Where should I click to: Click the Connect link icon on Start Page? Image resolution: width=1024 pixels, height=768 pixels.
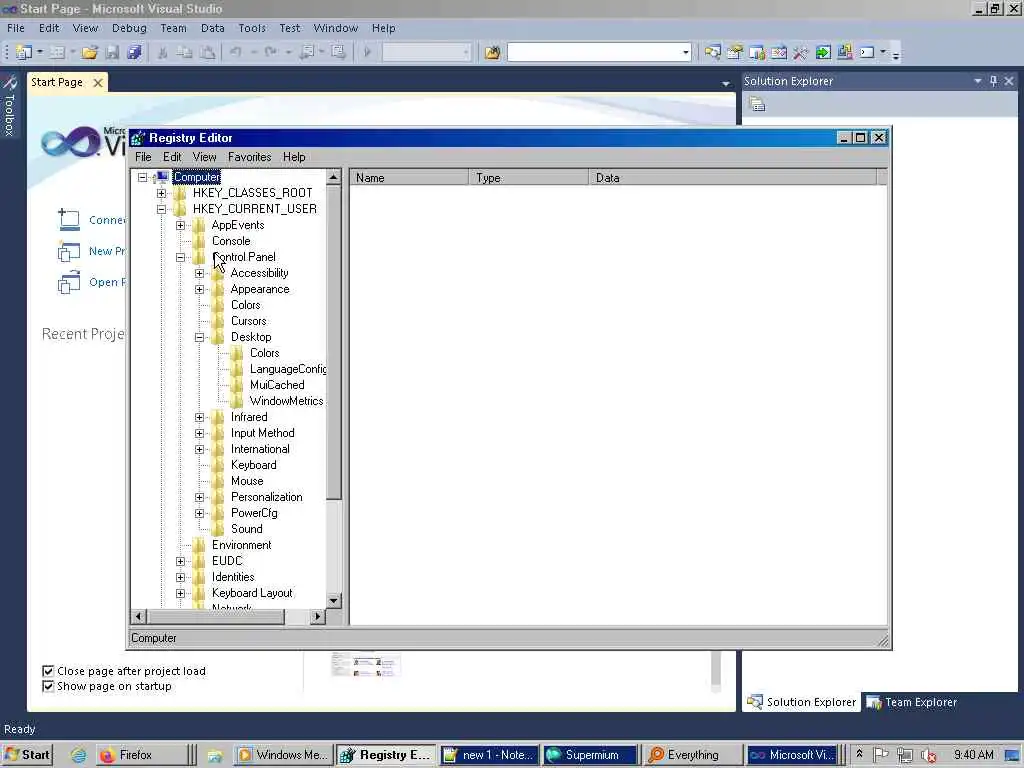(x=69, y=220)
